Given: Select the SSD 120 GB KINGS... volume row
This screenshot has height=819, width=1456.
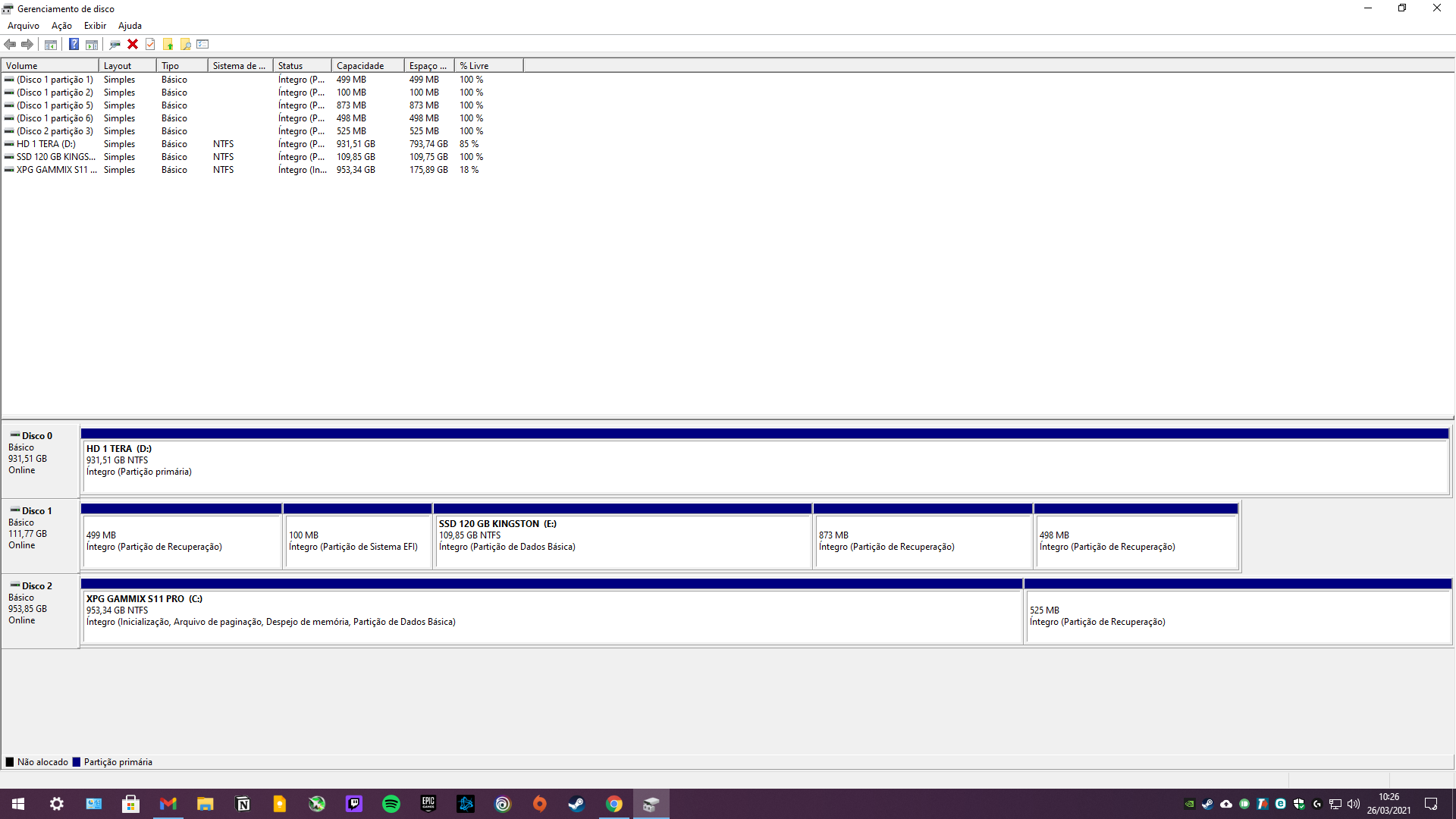Looking at the screenshot, I should (x=262, y=157).
